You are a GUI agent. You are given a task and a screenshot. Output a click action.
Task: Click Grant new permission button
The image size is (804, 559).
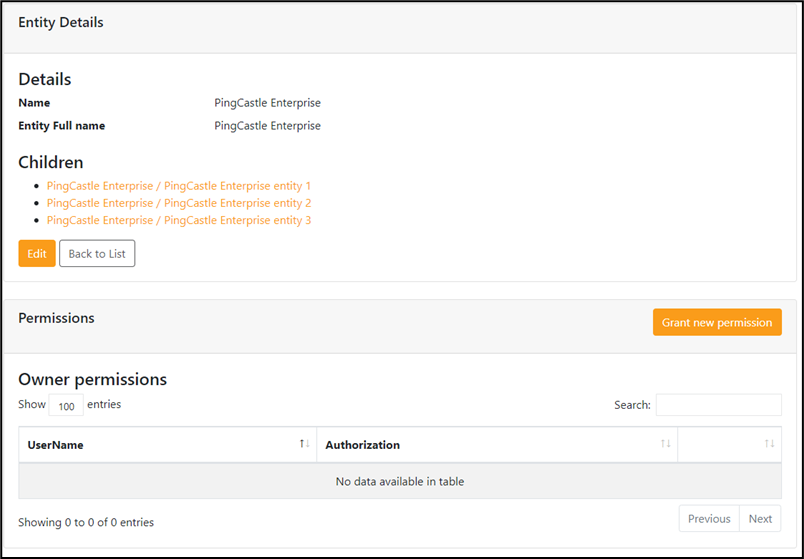717,322
